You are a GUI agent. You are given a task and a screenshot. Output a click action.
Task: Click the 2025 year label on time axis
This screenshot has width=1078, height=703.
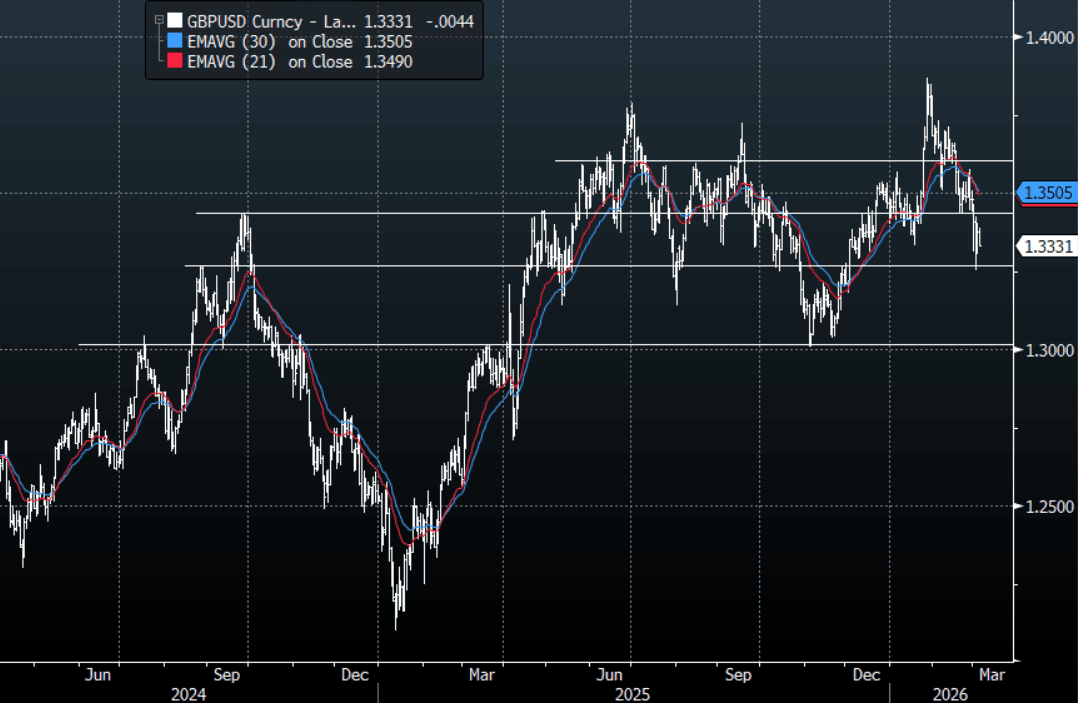coord(631,692)
